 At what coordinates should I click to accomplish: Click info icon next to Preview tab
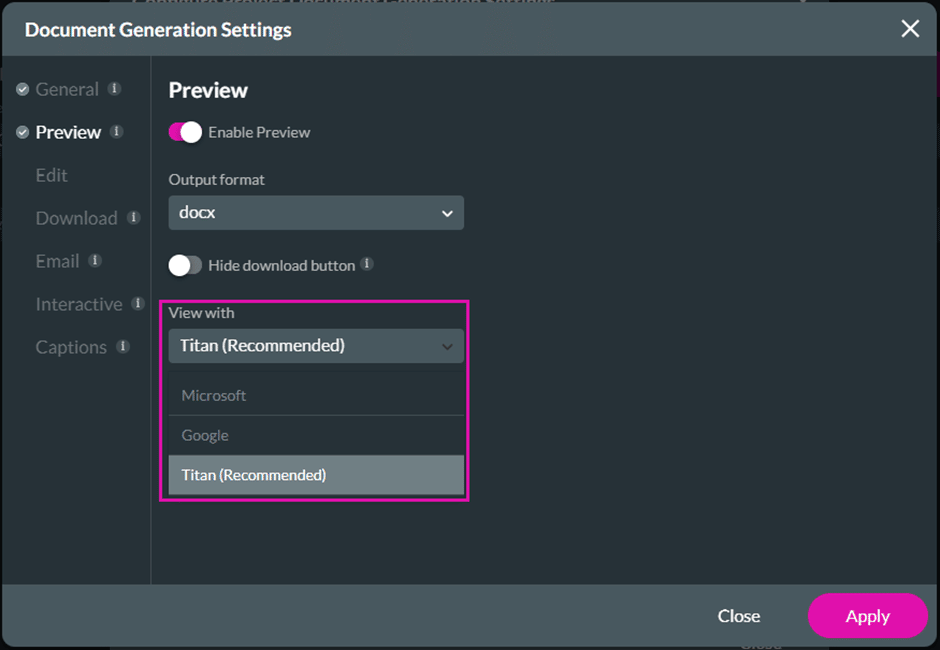click(117, 132)
